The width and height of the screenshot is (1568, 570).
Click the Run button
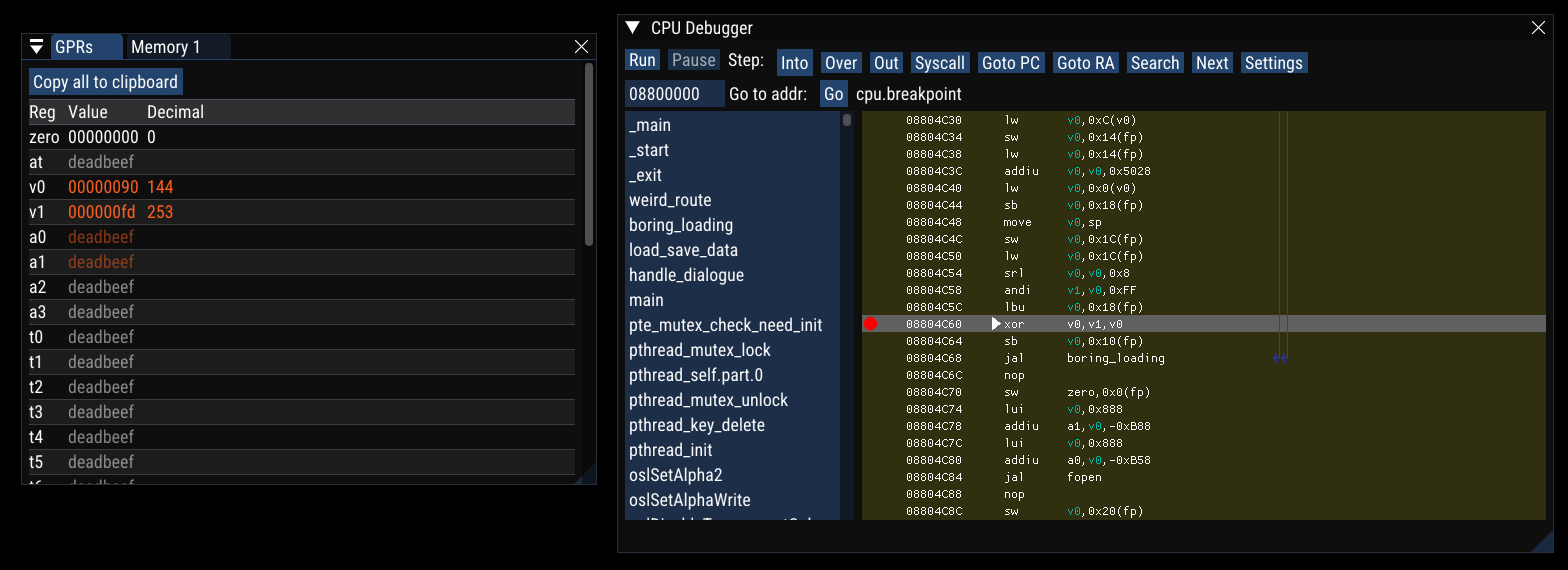coord(643,60)
